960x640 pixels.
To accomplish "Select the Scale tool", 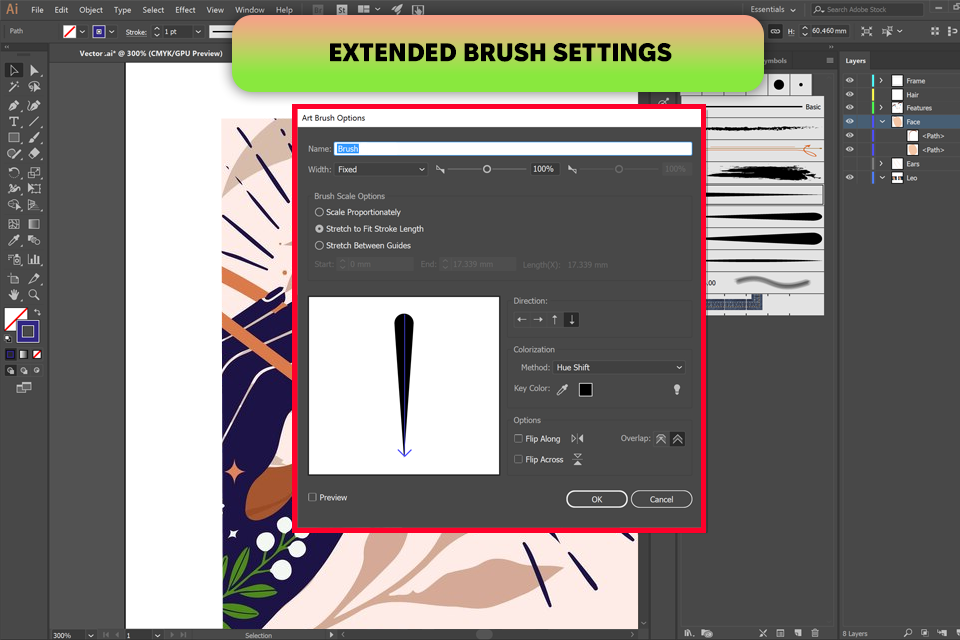I will tap(34, 173).
